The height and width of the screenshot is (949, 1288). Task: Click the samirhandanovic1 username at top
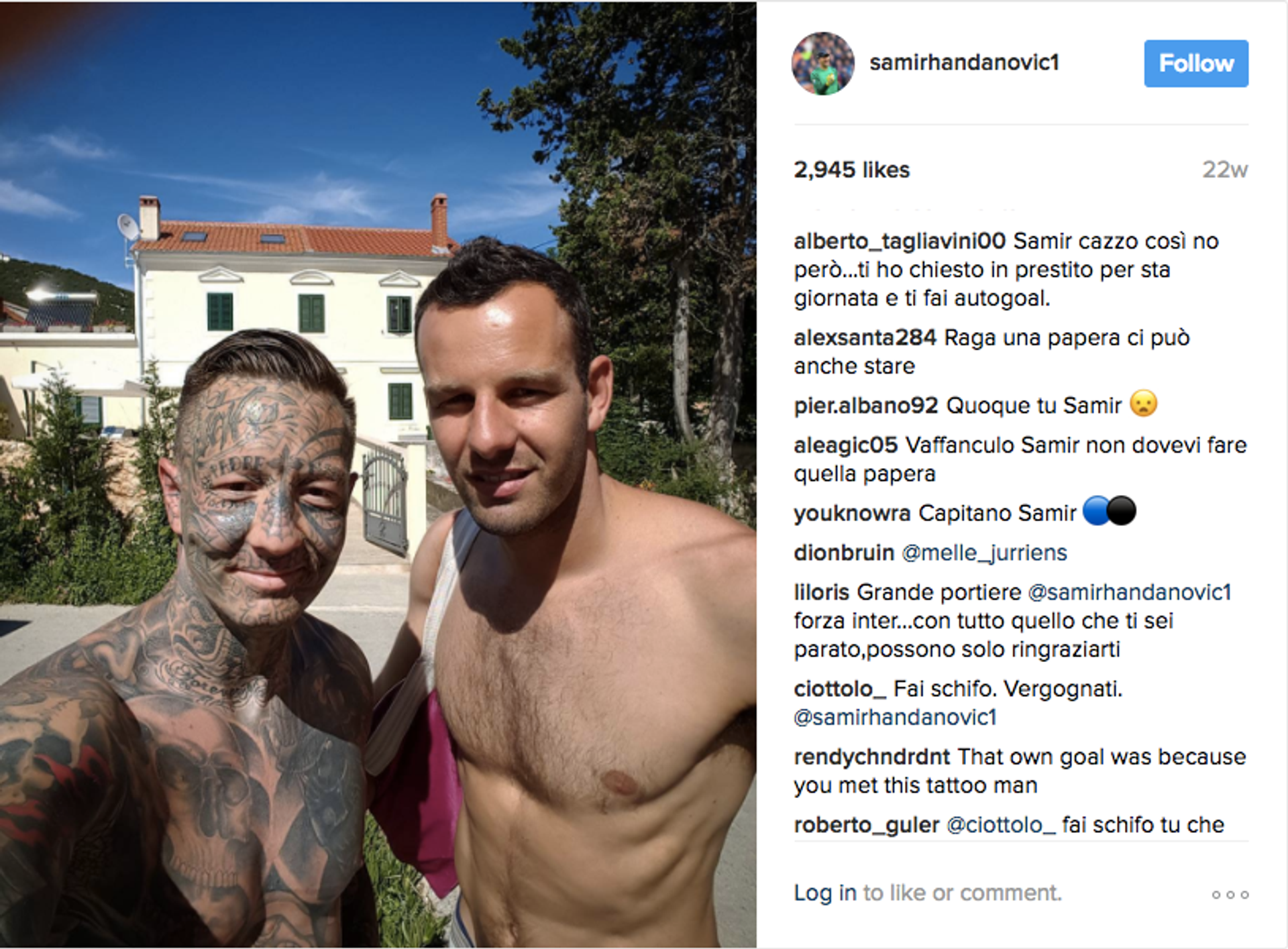tap(964, 62)
